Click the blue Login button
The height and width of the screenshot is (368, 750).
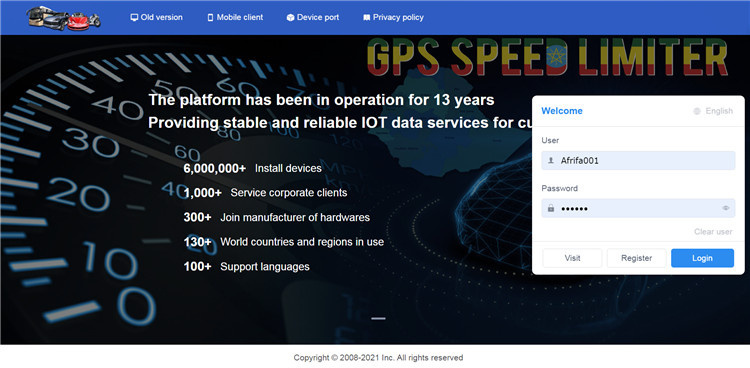[x=702, y=258]
